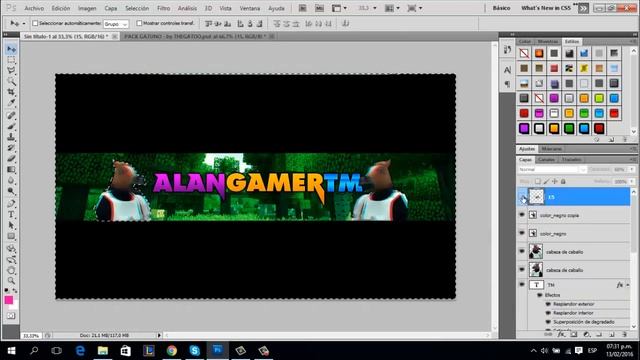Click fx add layer style button

click(561, 334)
